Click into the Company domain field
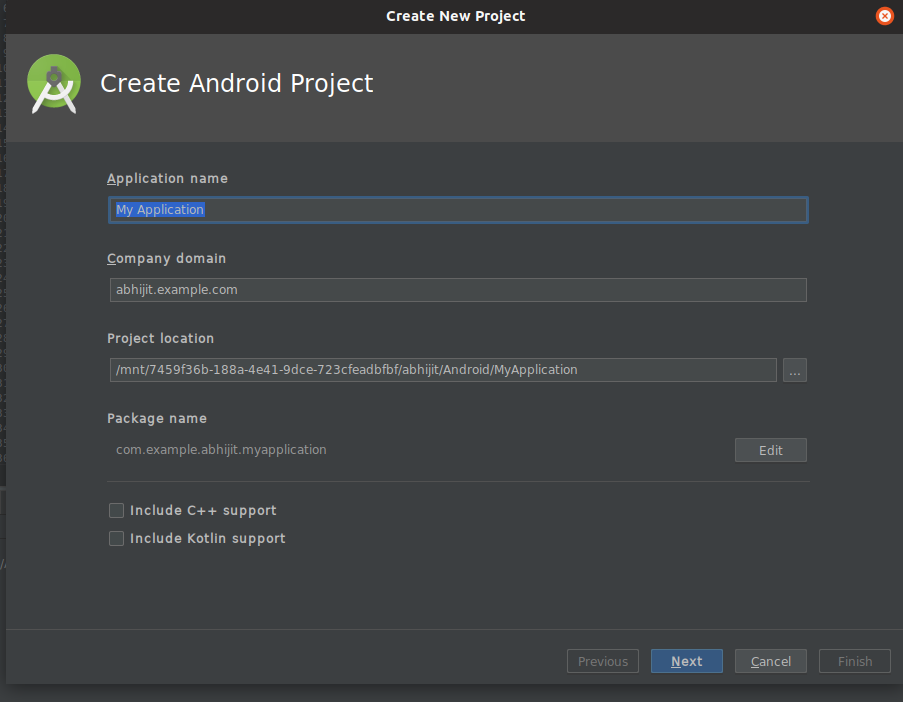 (x=457, y=290)
